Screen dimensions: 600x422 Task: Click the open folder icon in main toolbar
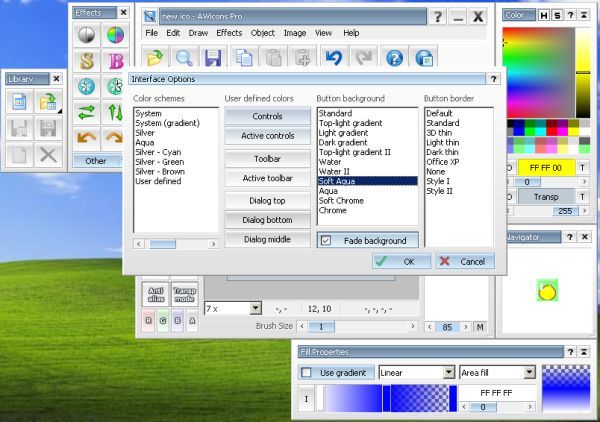coord(155,58)
